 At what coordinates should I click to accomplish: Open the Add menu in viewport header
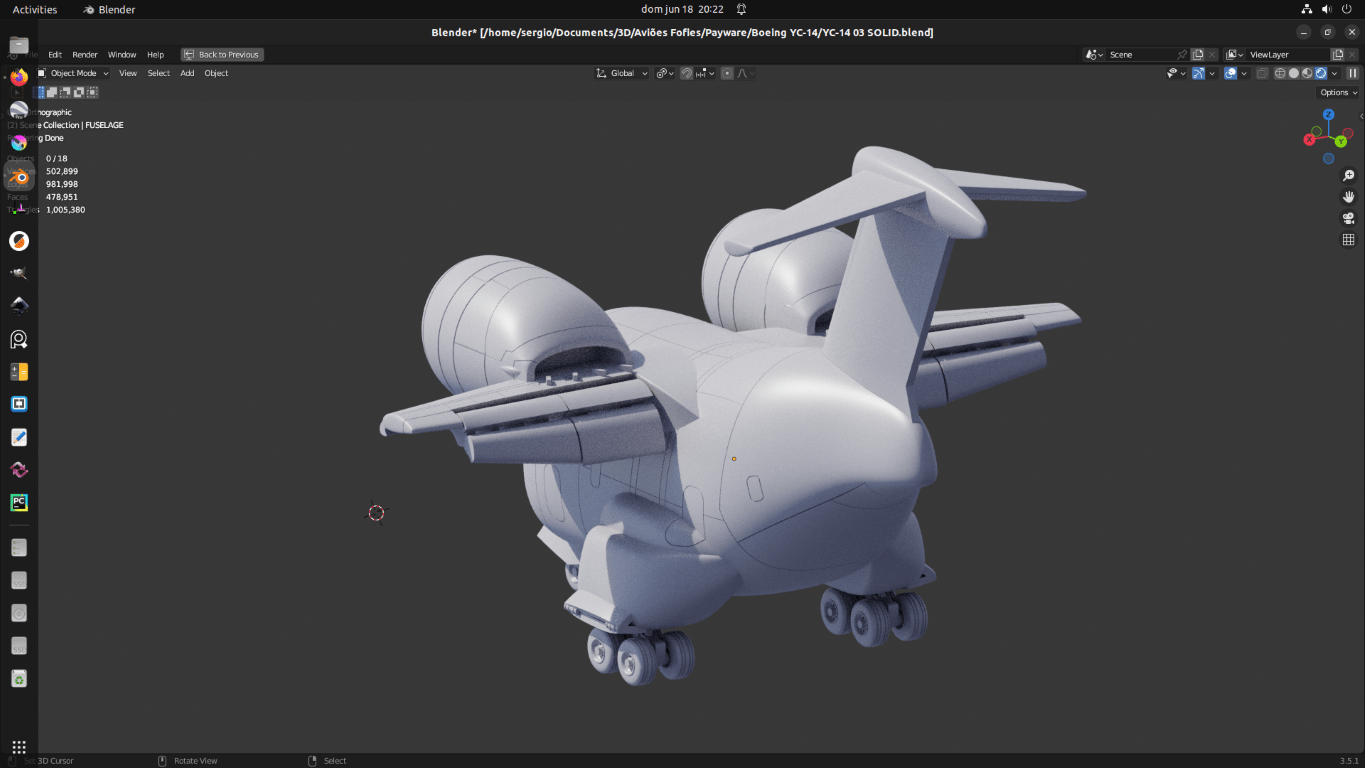coord(187,73)
